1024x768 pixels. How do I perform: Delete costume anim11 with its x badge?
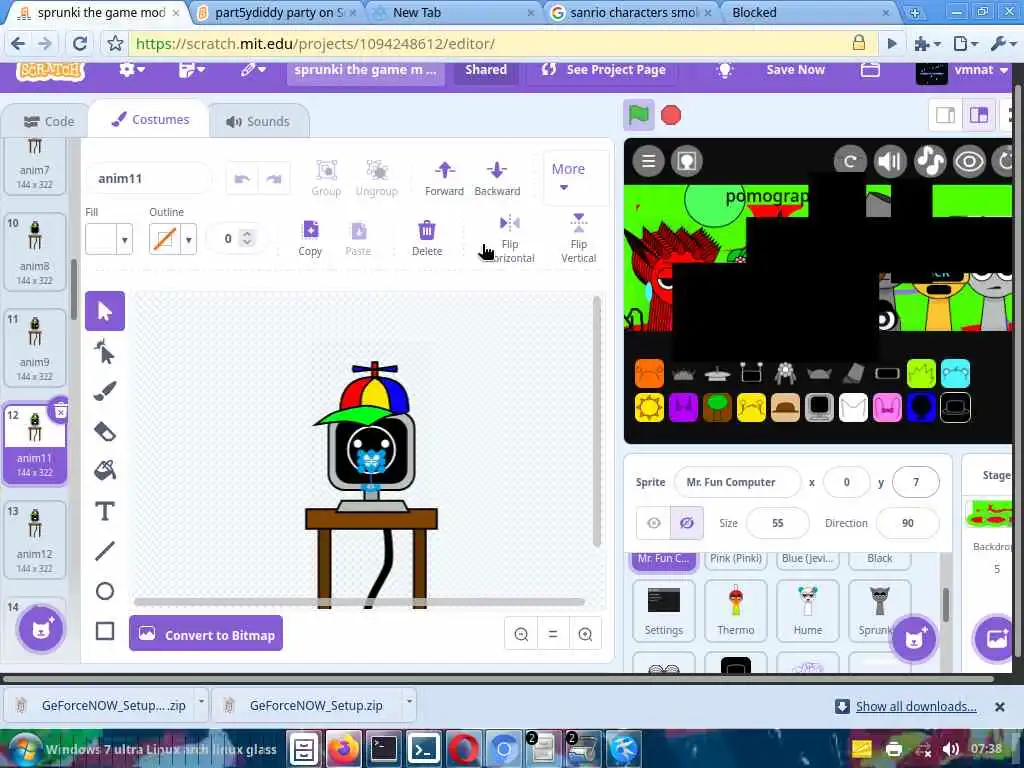[60, 412]
